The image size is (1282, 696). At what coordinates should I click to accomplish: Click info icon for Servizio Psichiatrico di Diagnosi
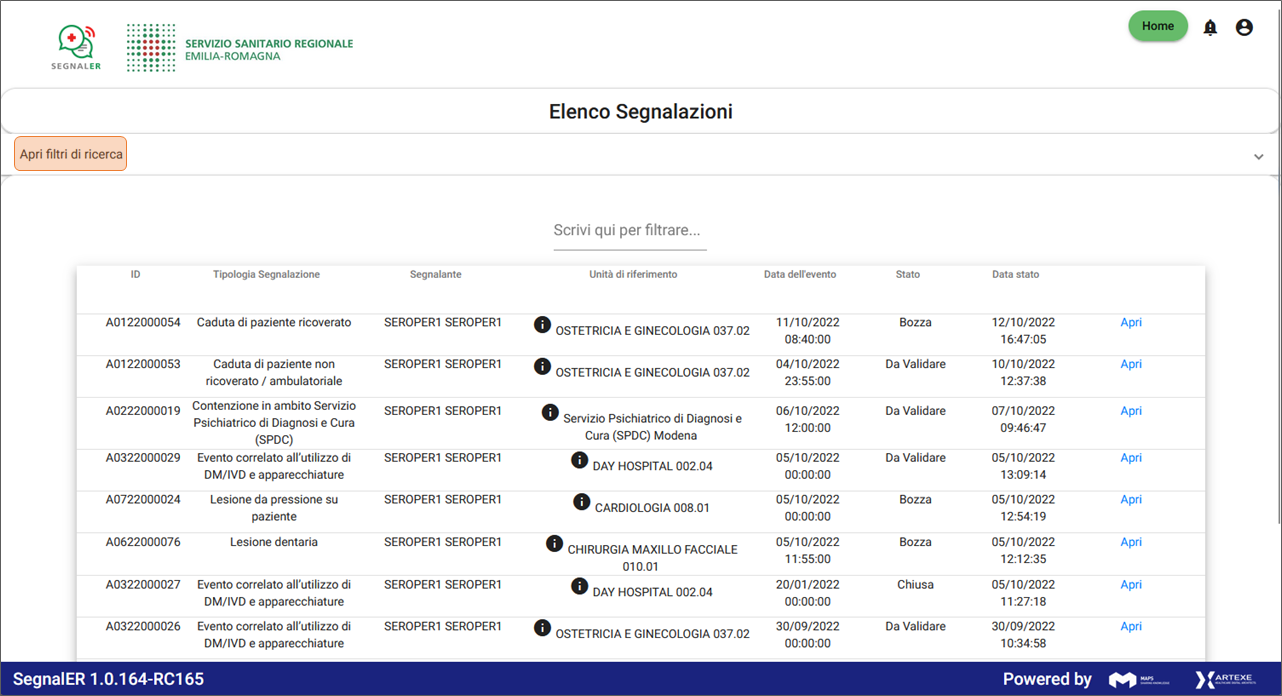click(550, 412)
